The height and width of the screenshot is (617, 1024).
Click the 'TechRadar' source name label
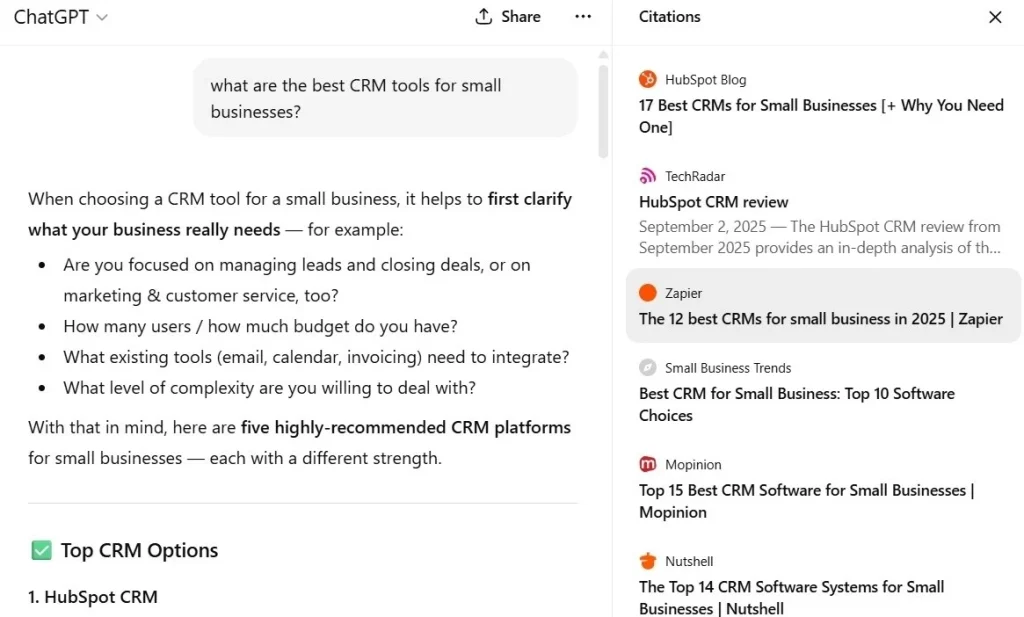click(x=695, y=176)
